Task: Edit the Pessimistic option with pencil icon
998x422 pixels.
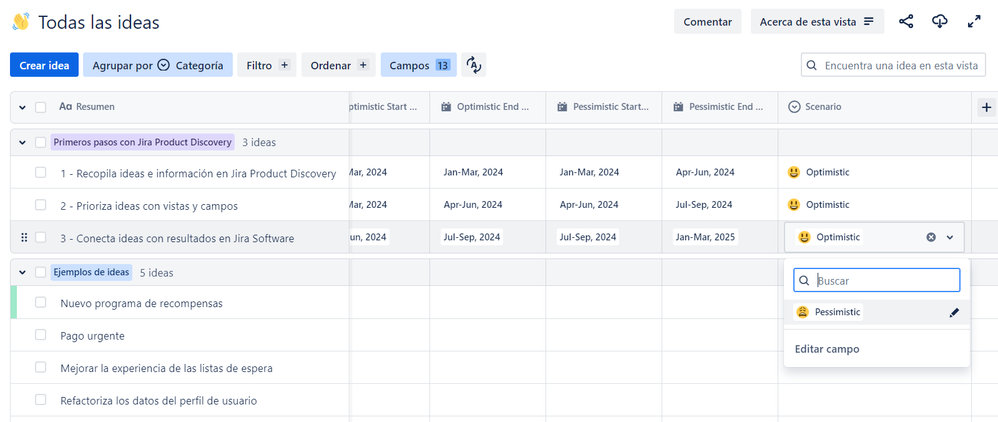Action: pyautogui.click(x=953, y=313)
